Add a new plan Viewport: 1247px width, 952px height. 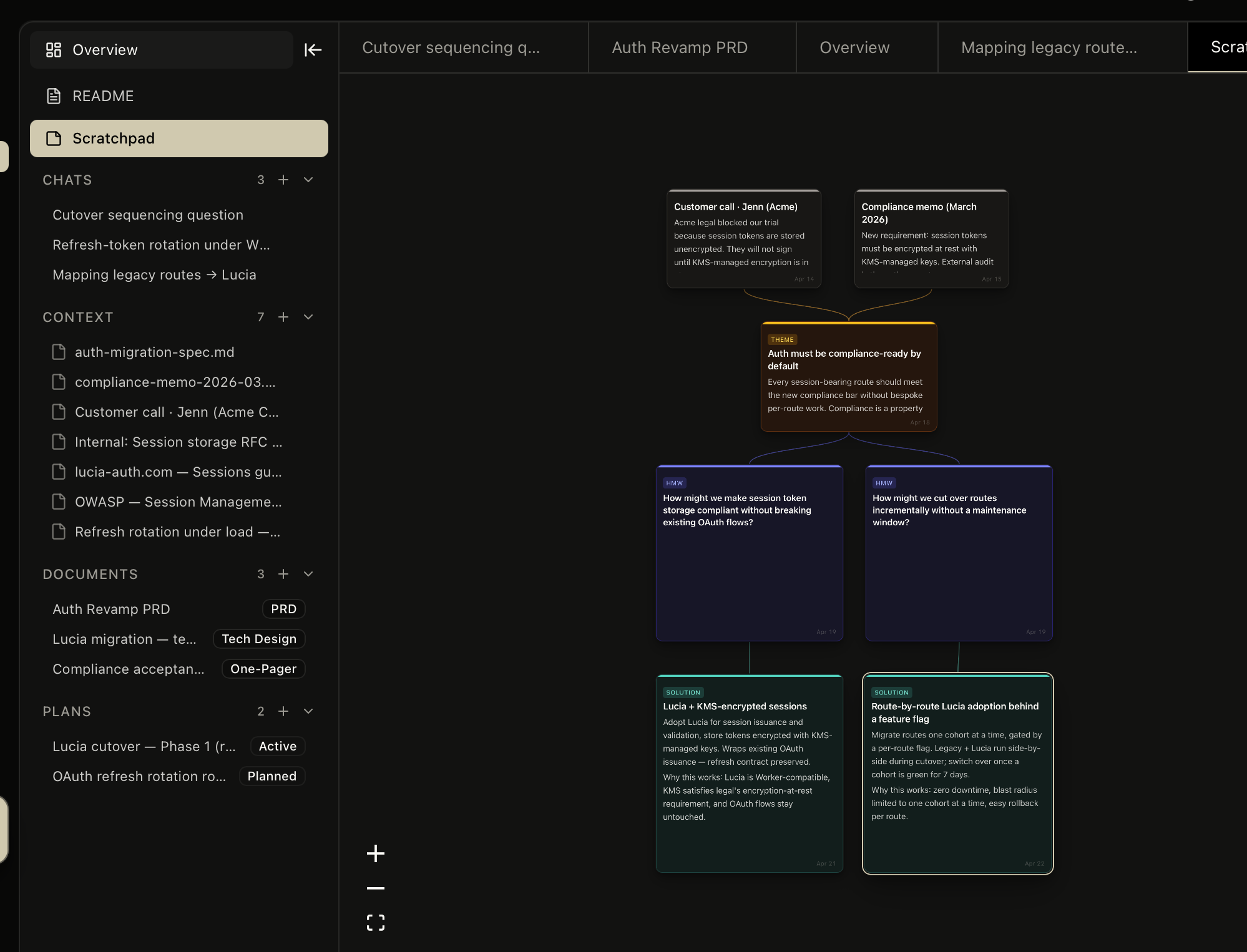(x=284, y=711)
